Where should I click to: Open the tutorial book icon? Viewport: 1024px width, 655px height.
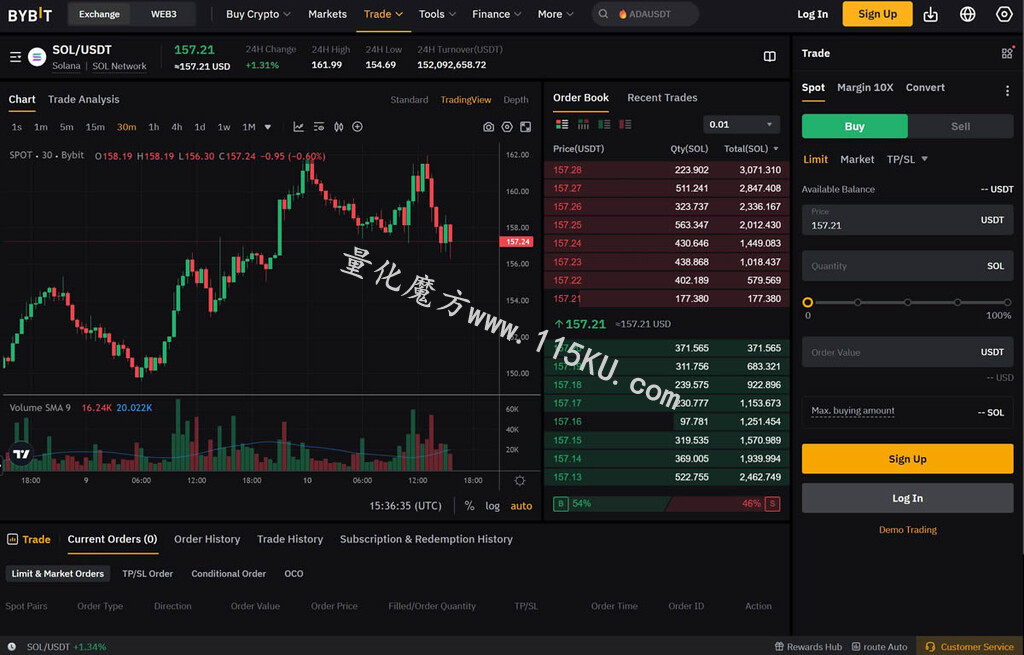coord(770,57)
